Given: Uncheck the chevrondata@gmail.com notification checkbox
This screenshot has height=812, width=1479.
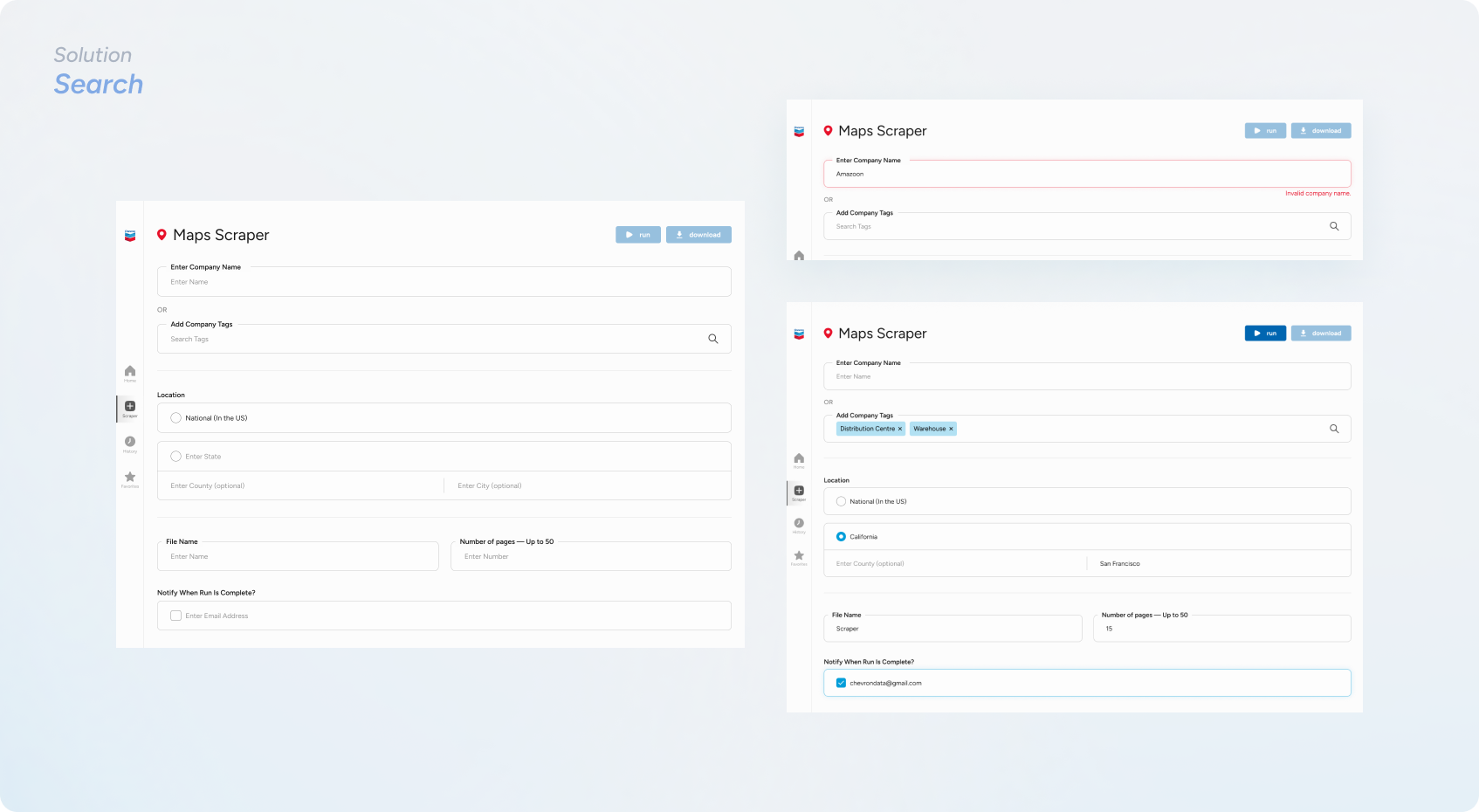Looking at the screenshot, I should [841, 683].
